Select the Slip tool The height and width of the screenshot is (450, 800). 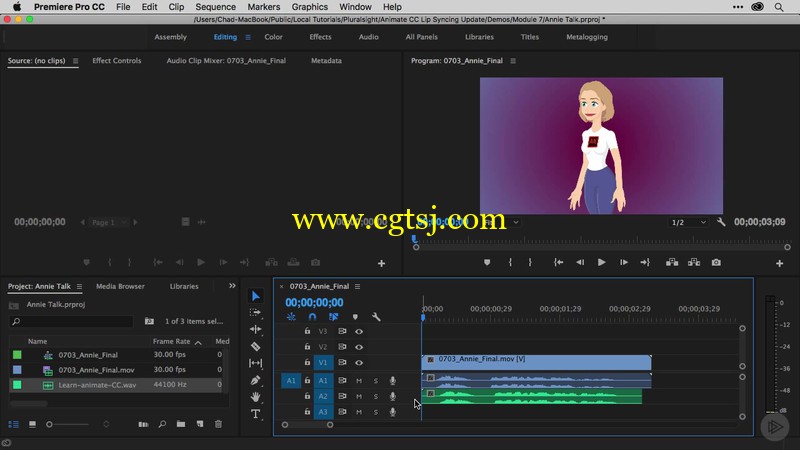(x=256, y=363)
